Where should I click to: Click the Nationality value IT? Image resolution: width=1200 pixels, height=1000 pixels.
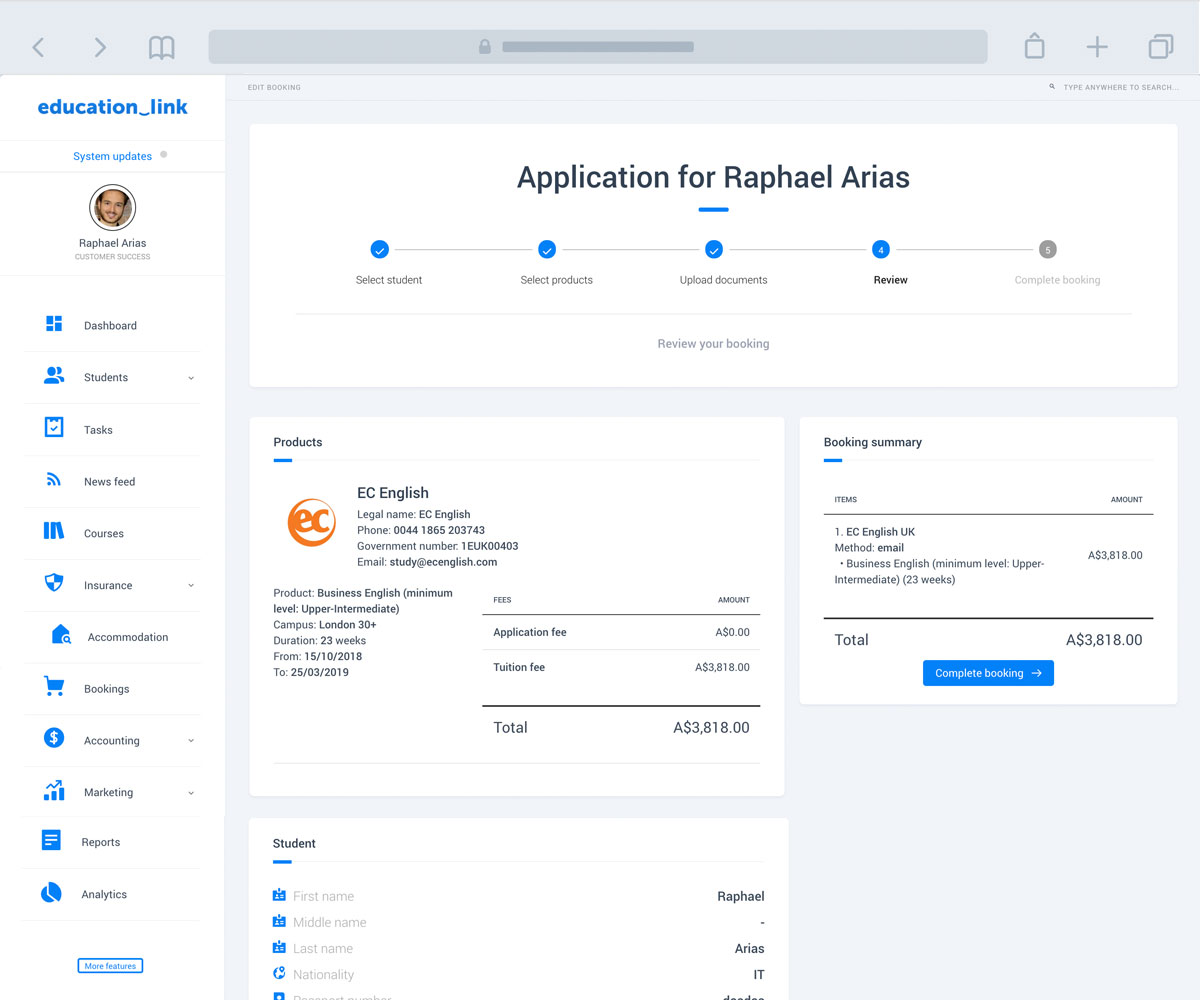(x=758, y=974)
